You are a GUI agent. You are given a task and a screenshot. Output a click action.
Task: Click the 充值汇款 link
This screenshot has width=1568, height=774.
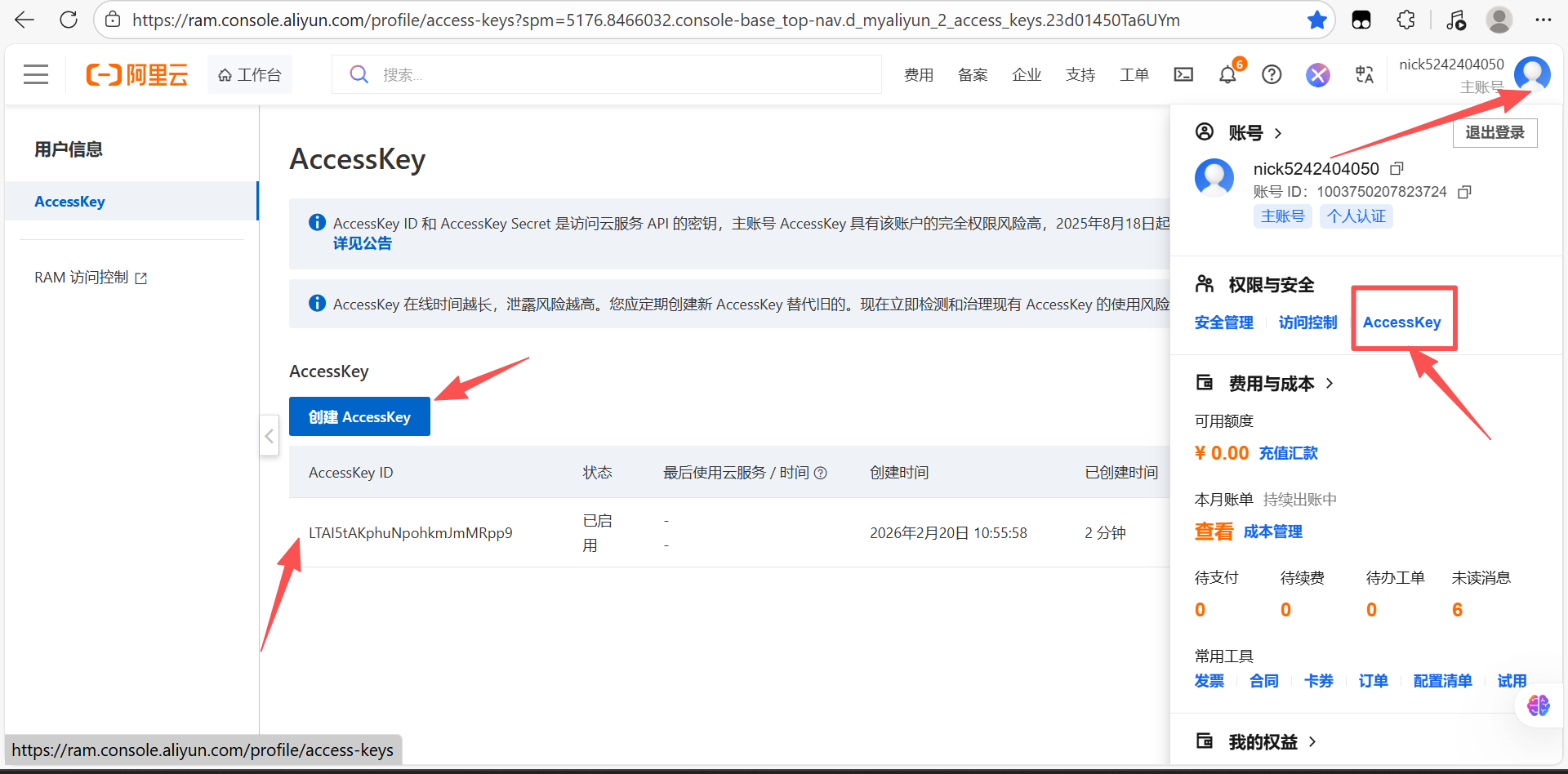pyautogui.click(x=1289, y=453)
